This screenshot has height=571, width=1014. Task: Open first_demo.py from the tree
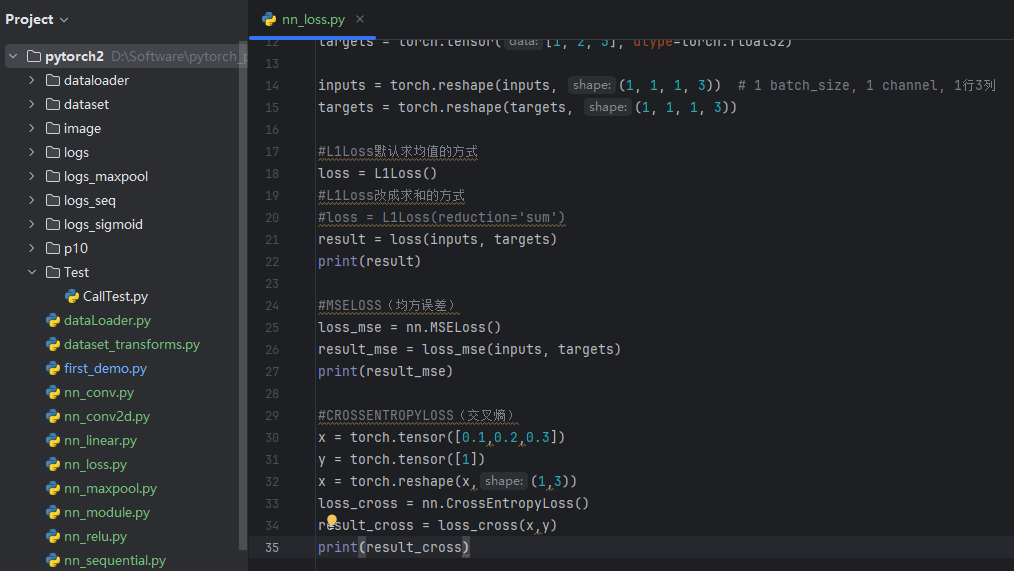tap(105, 368)
